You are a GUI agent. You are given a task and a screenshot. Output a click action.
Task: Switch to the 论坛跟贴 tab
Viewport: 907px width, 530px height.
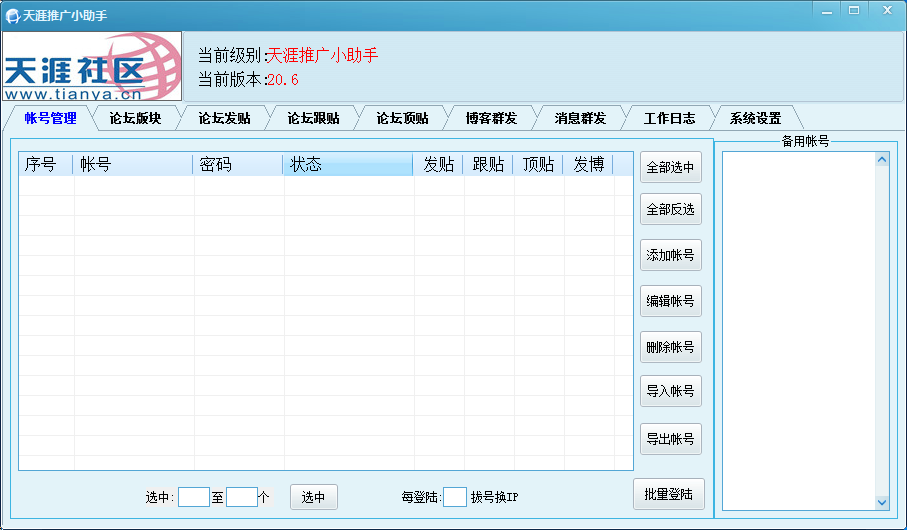tap(314, 118)
